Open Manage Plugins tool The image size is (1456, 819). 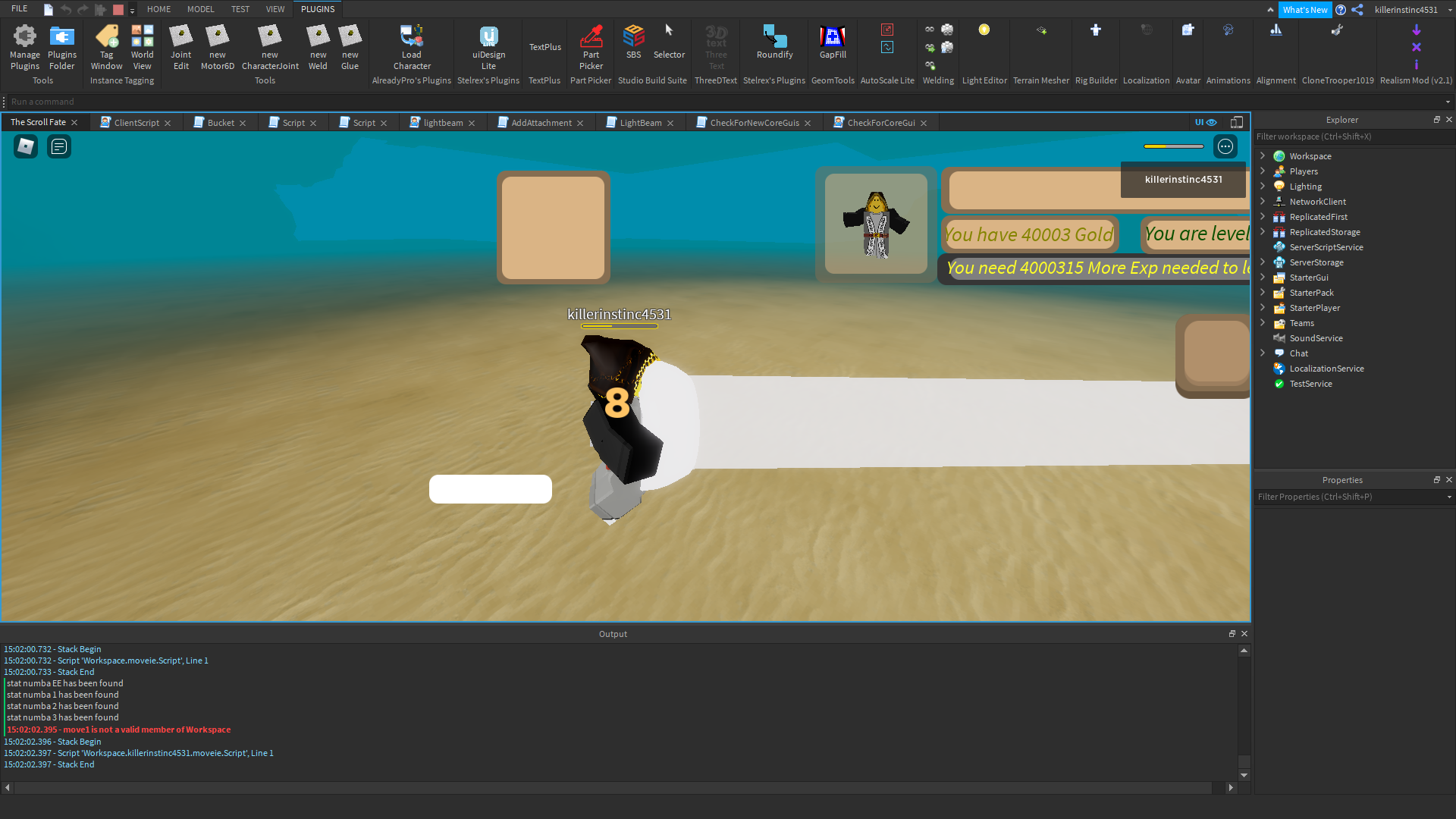[x=25, y=45]
